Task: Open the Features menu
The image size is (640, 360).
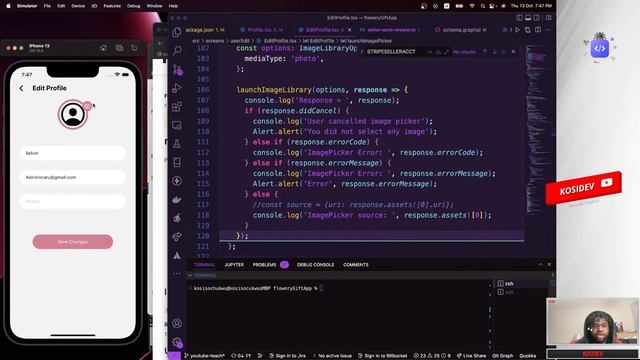Action: 112,6
